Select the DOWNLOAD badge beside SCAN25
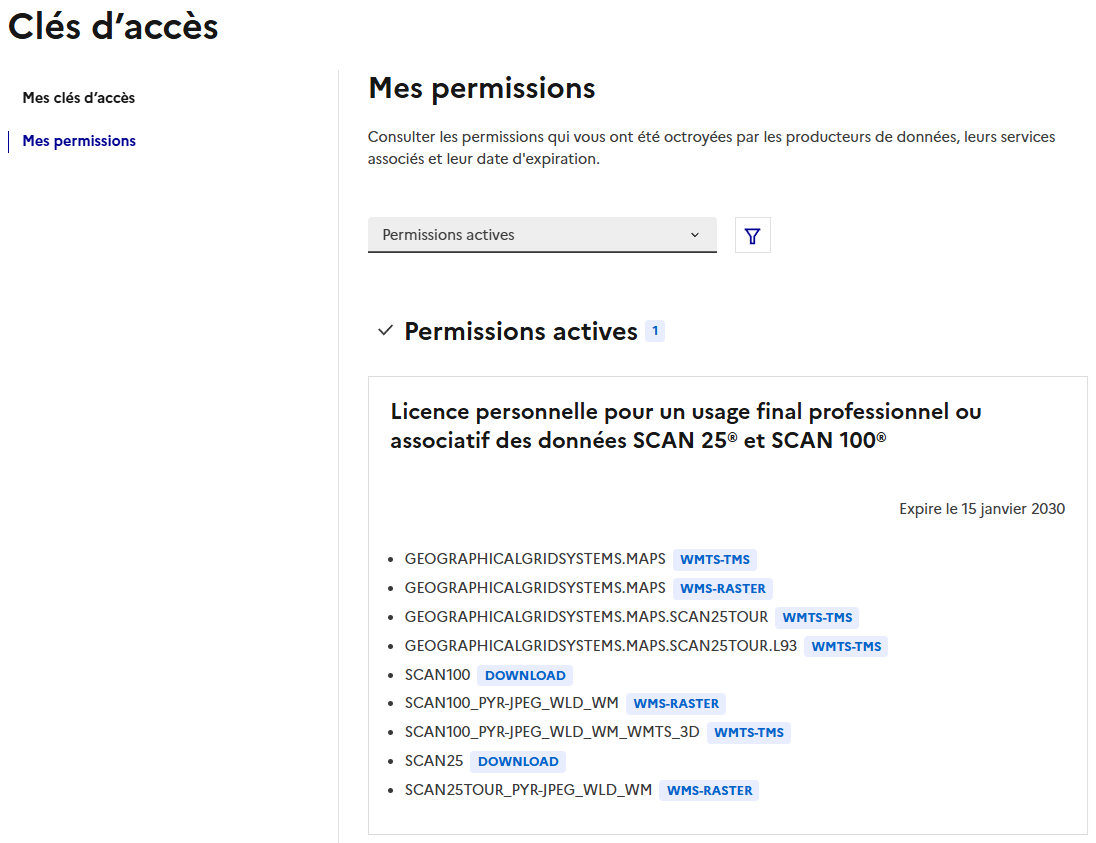The image size is (1096, 843). pyautogui.click(x=518, y=761)
